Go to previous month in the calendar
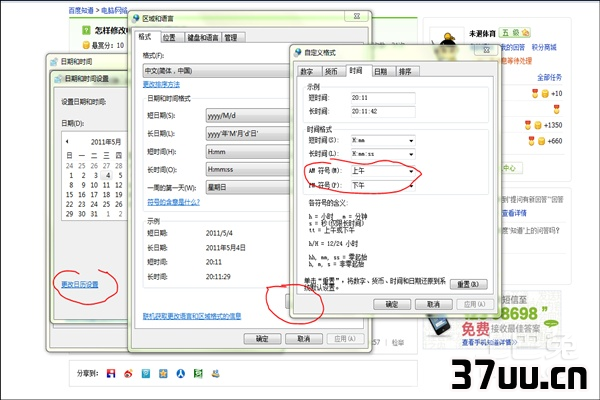 click(x=67, y=142)
